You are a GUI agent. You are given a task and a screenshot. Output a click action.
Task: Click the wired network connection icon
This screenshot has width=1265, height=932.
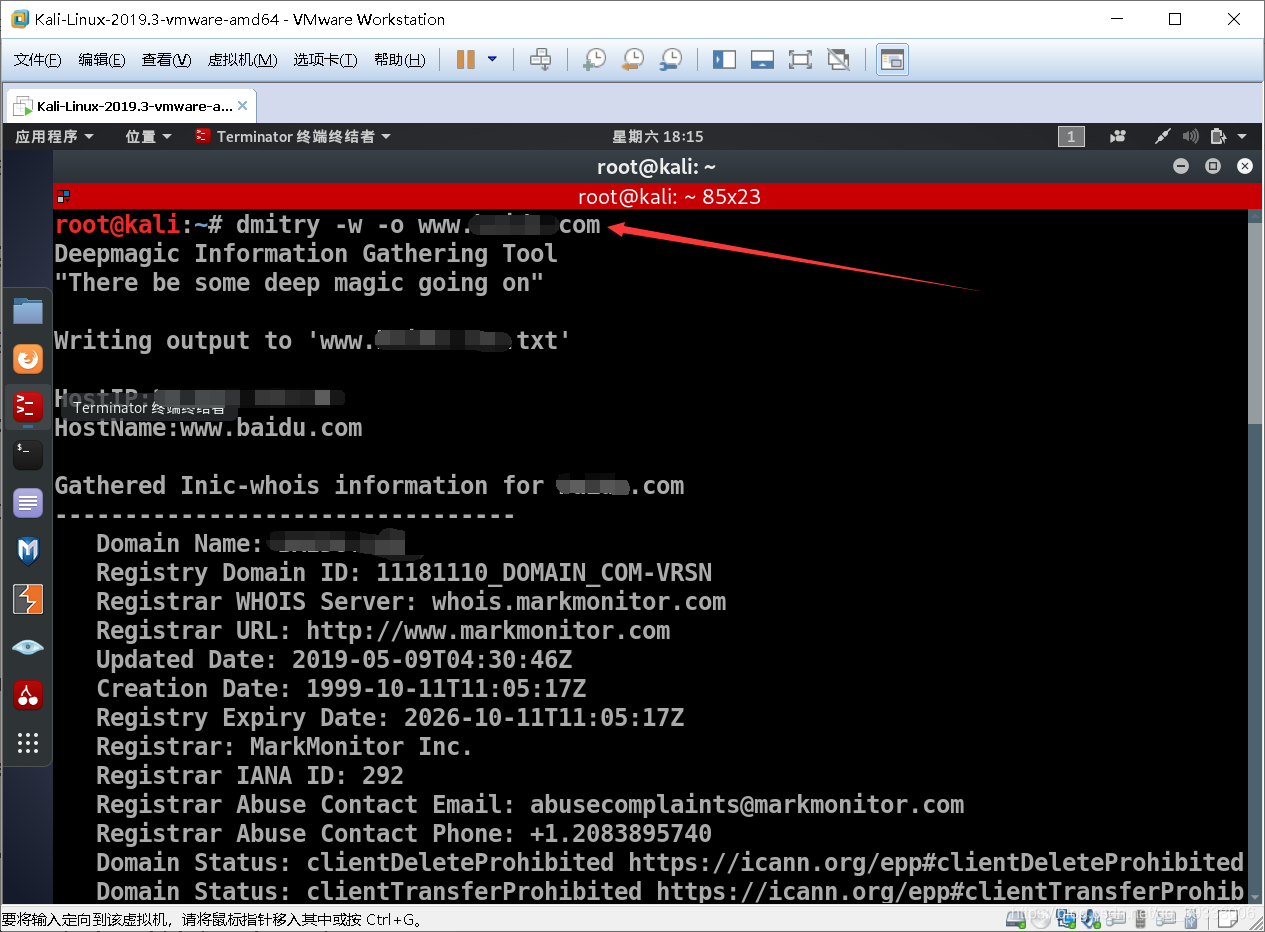point(1162,137)
